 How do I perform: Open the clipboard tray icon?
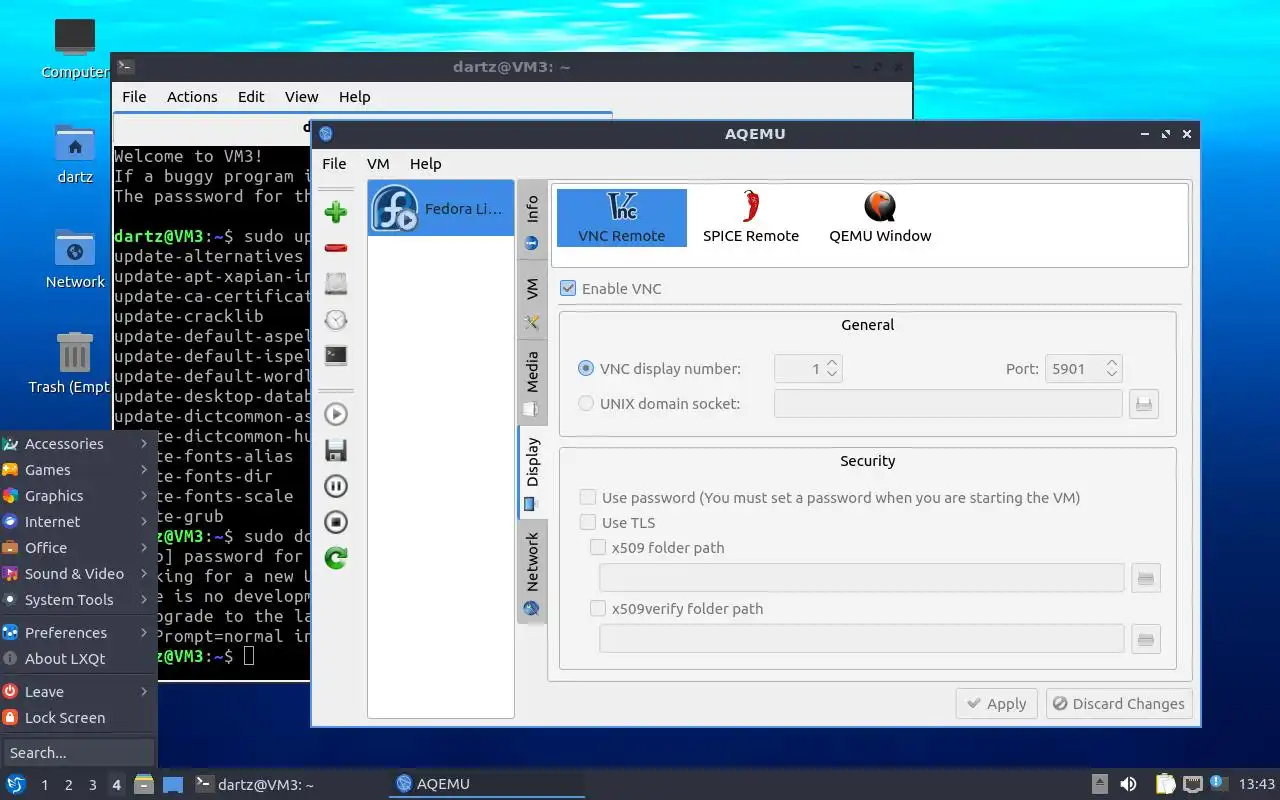click(x=1165, y=784)
